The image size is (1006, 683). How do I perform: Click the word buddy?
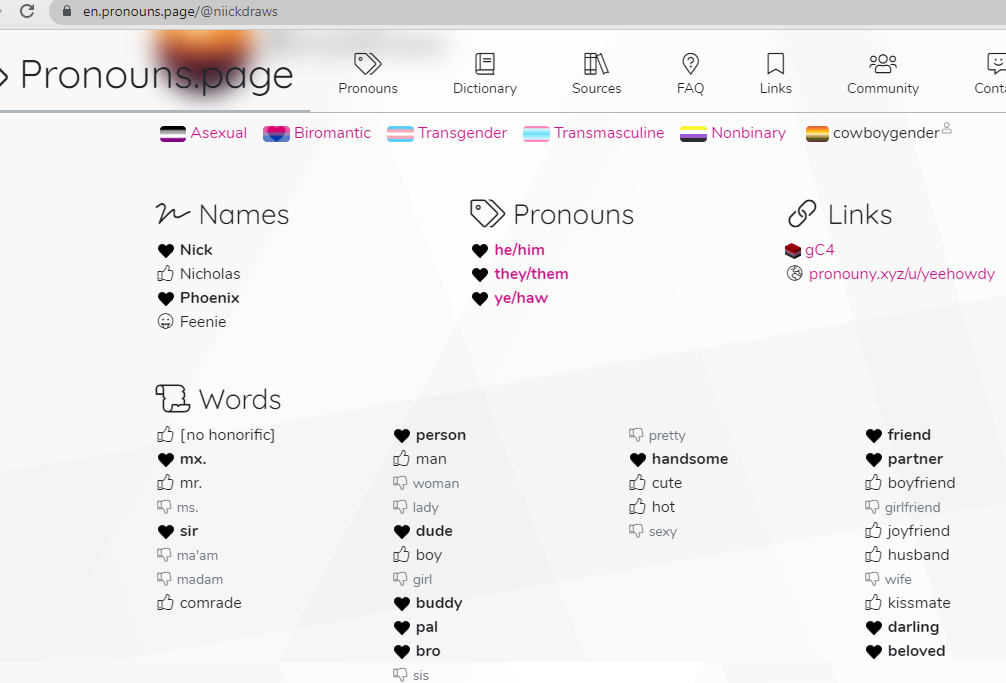[439, 603]
